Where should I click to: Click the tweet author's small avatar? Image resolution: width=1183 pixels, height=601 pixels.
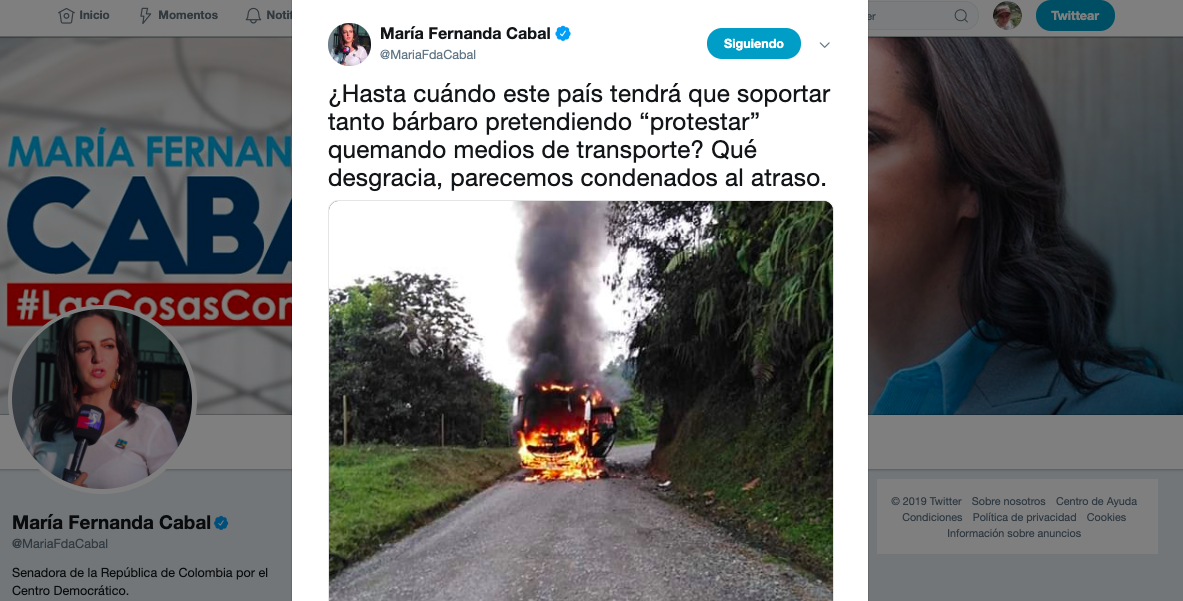click(x=349, y=44)
